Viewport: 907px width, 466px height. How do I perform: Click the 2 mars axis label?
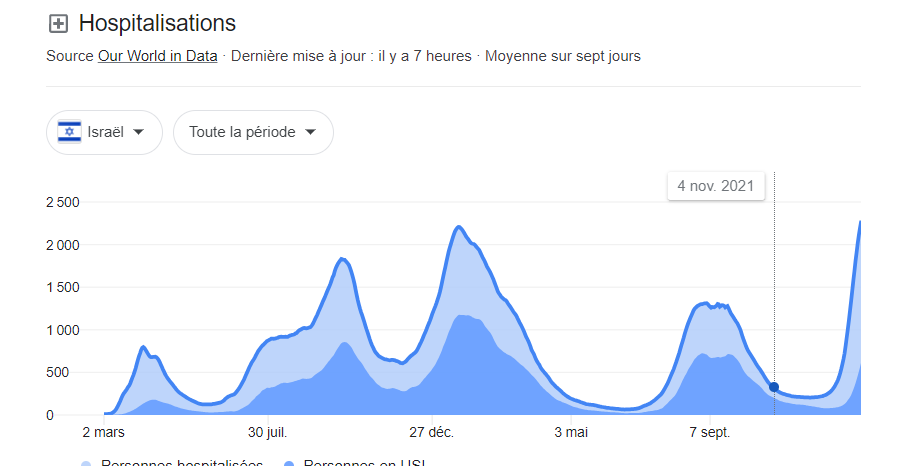[x=103, y=433]
